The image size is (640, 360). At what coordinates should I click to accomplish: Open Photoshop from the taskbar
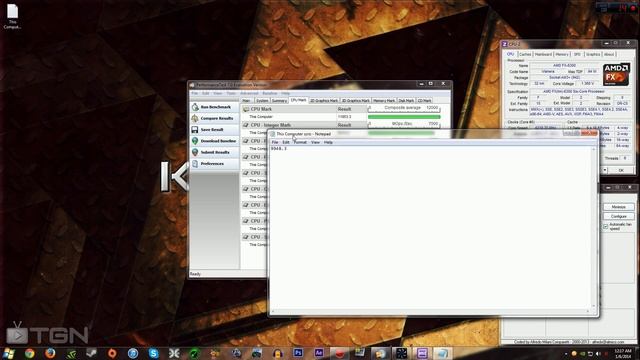298,353
